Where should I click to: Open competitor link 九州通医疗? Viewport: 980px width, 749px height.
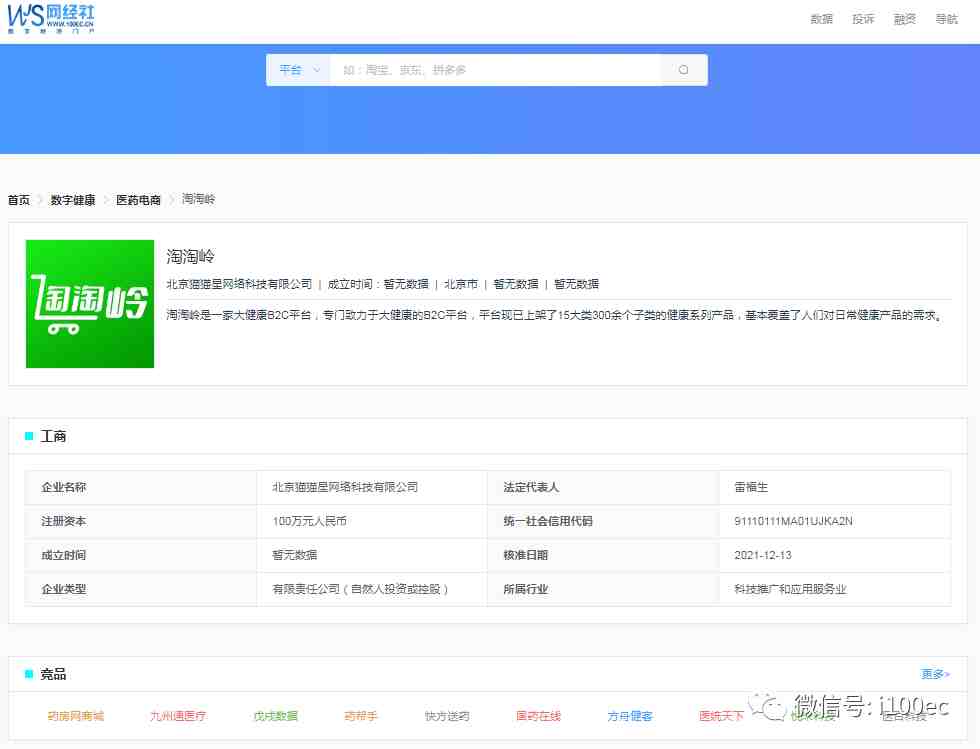point(178,716)
